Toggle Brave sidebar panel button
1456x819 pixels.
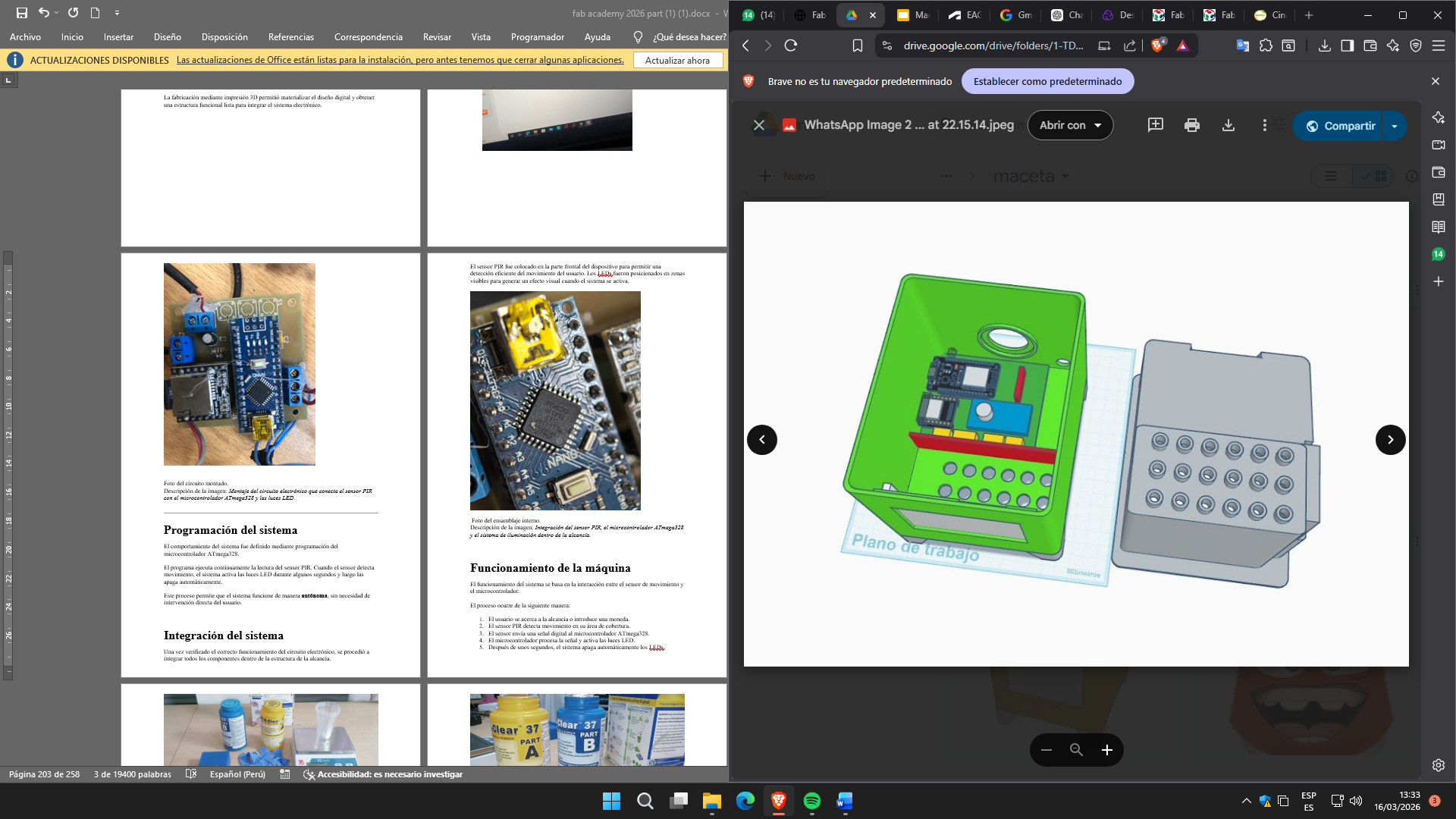1347,45
